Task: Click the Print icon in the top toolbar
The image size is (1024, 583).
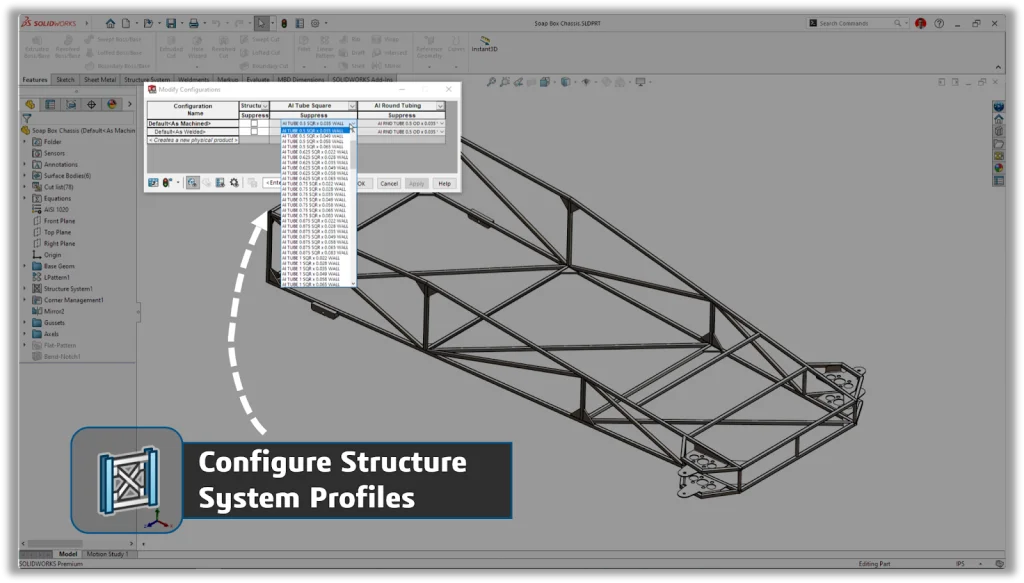Action: [x=194, y=23]
